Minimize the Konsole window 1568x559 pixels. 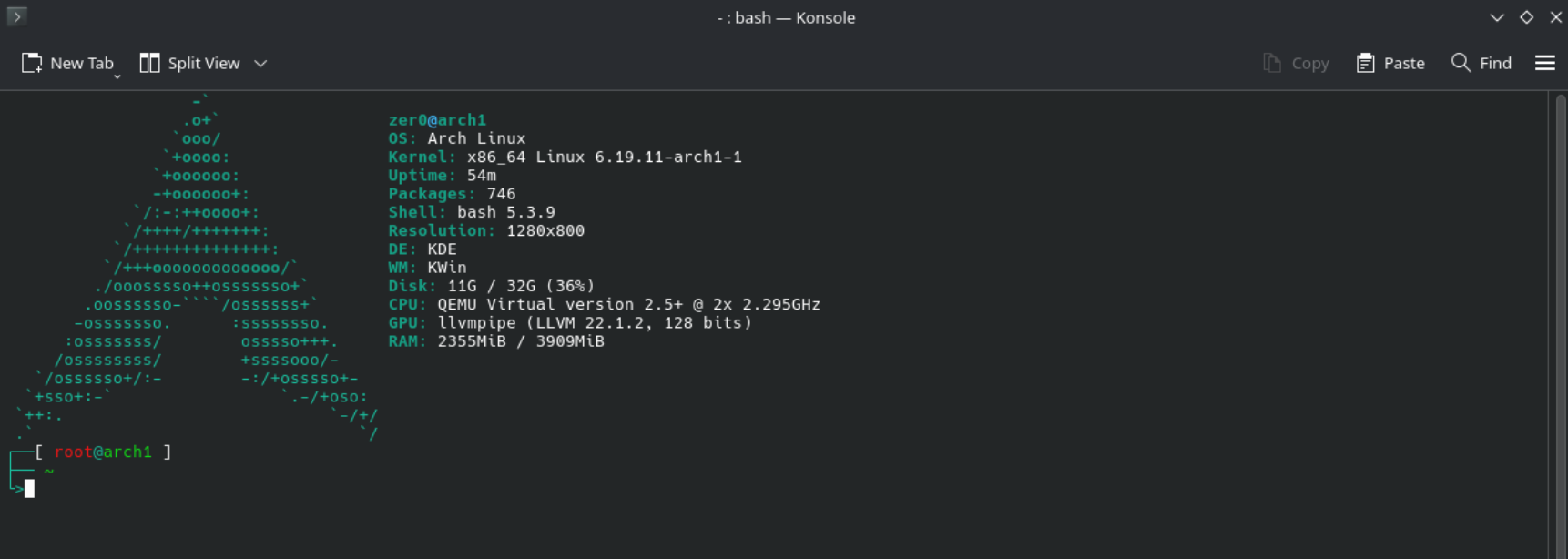[x=1497, y=17]
